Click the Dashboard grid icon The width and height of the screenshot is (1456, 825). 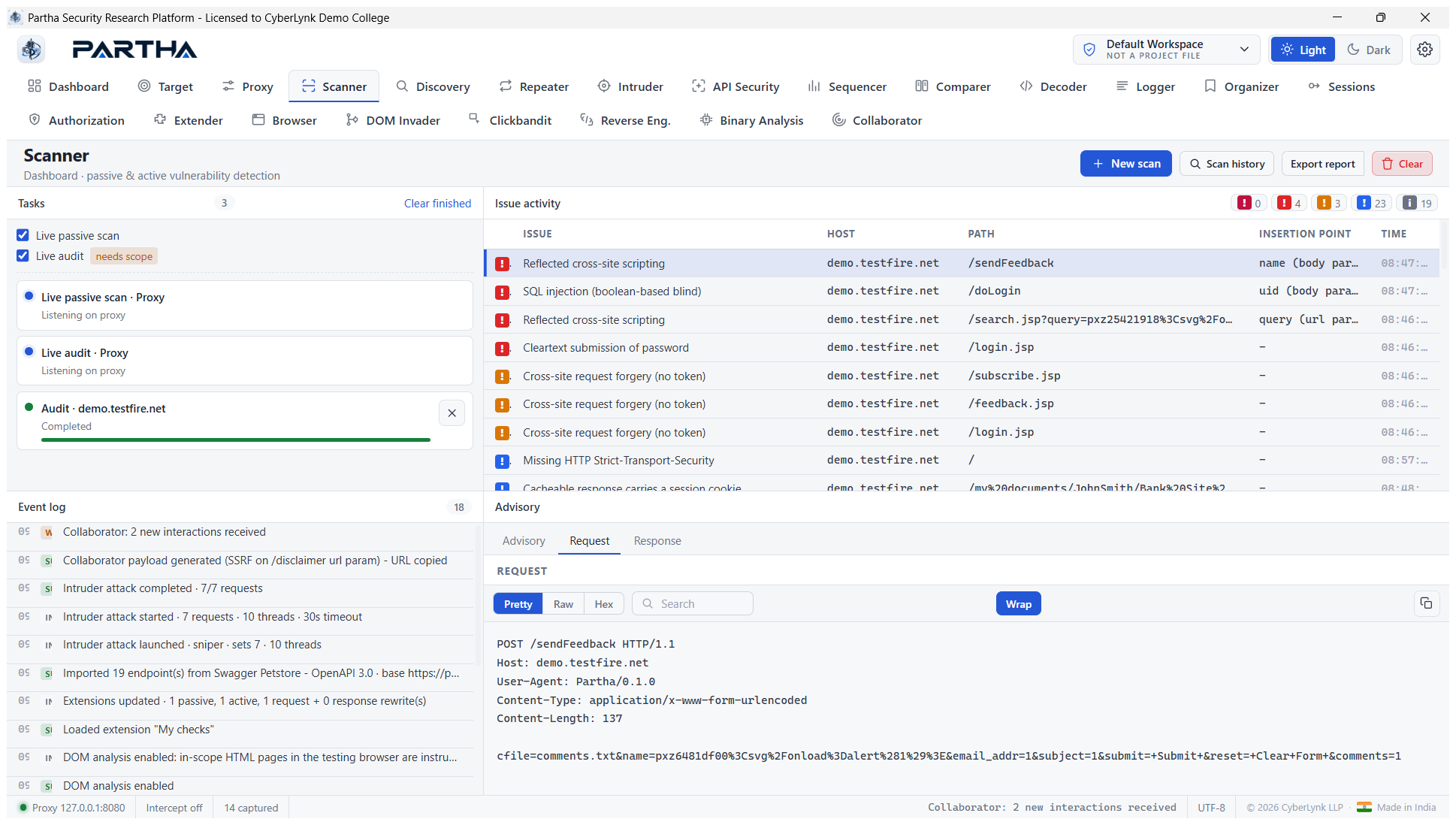click(35, 86)
